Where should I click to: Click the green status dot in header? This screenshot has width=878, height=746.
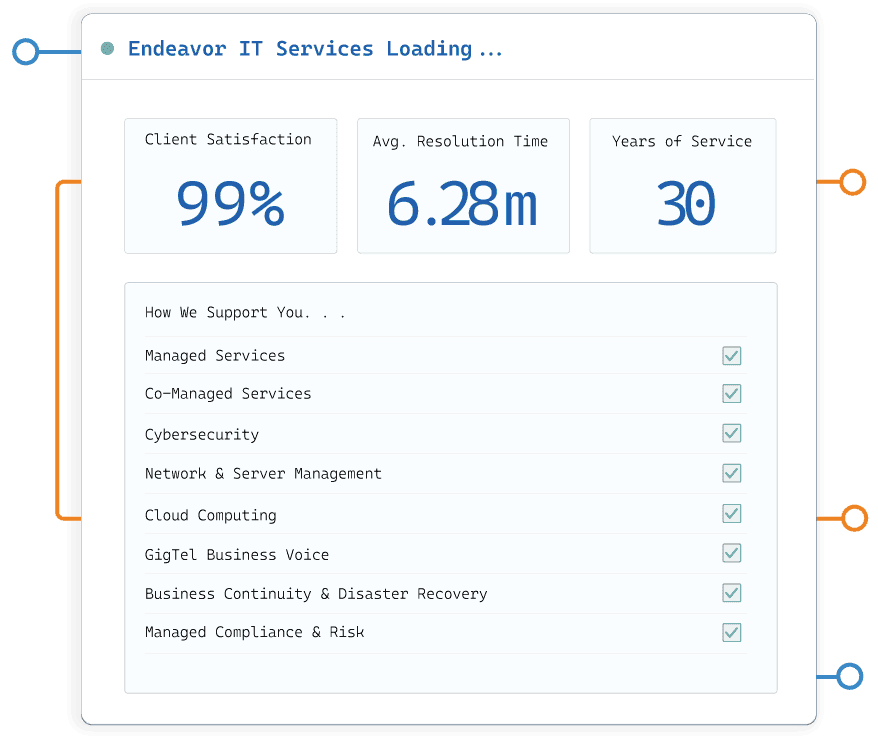point(108,49)
